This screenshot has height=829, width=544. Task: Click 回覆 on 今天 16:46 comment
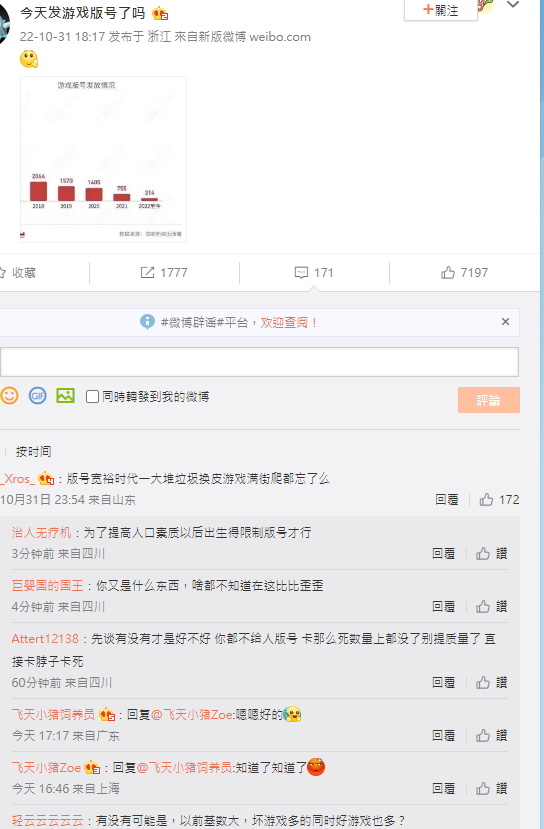click(444, 788)
